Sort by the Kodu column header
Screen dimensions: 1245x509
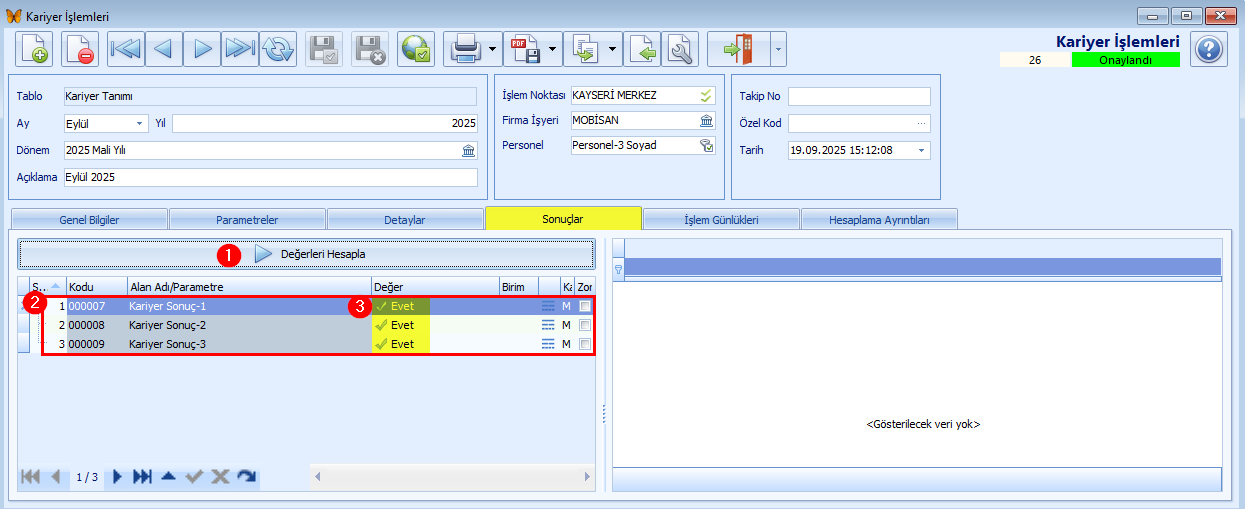(96, 287)
